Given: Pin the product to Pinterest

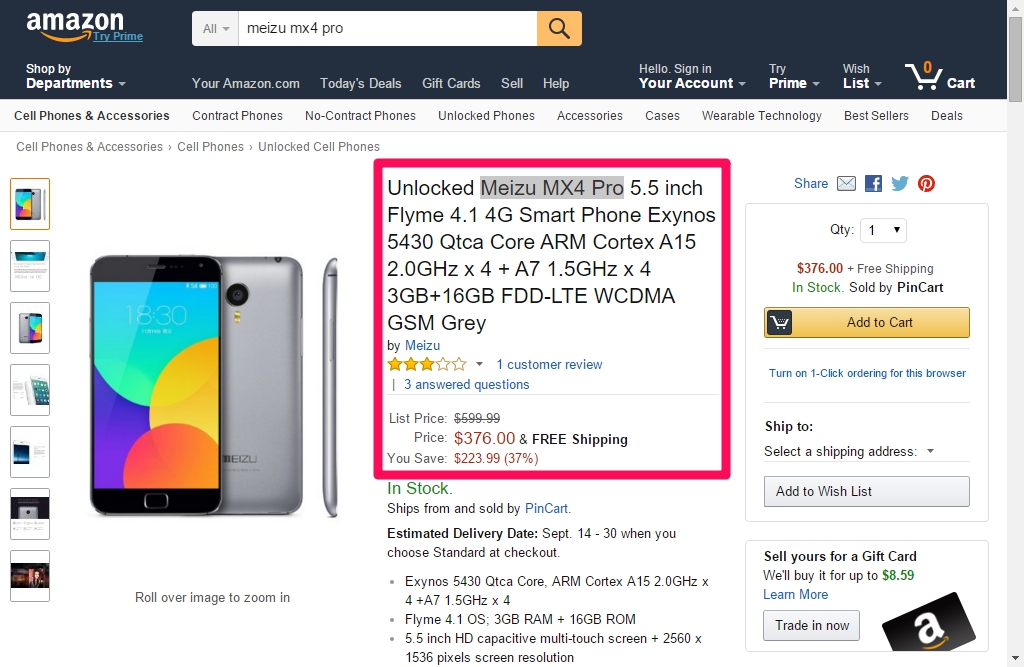Looking at the screenshot, I should coord(925,184).
